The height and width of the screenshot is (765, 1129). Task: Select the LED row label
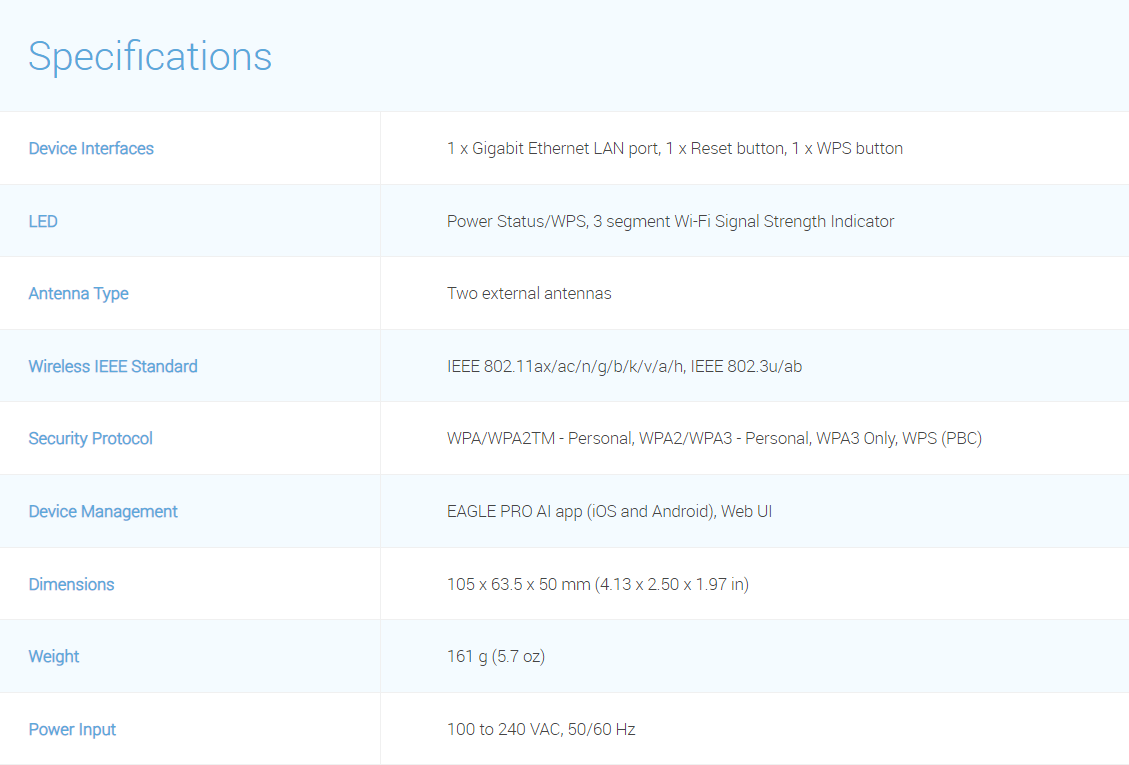click(x=43, y=221)
